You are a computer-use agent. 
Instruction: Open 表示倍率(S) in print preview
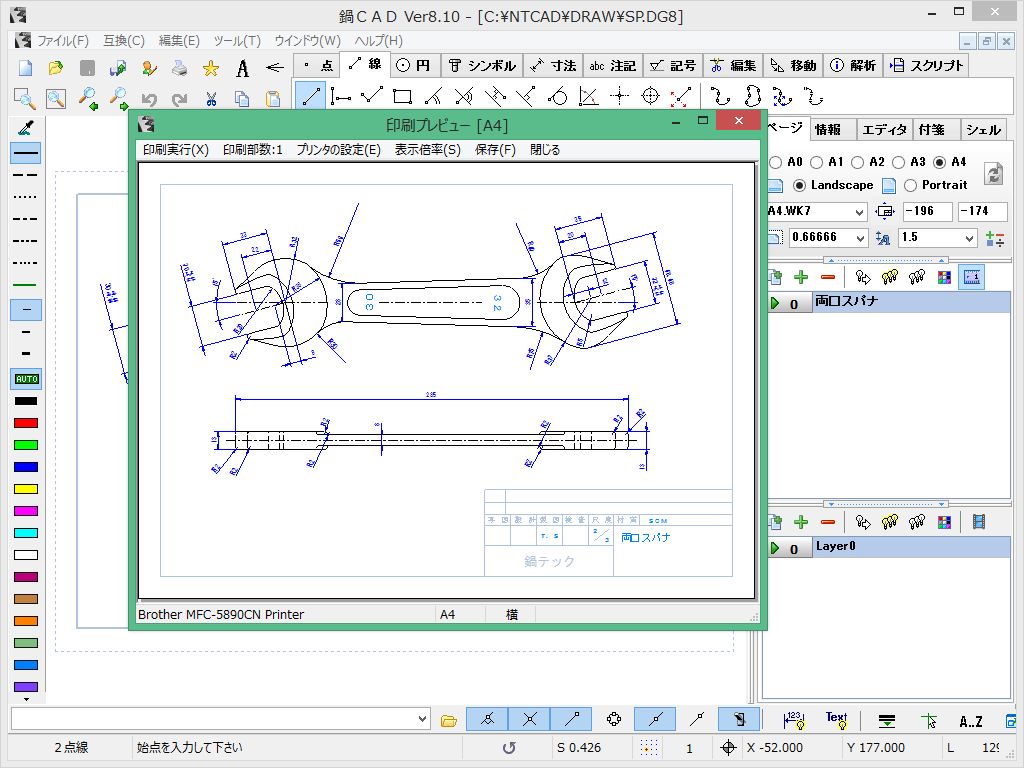tap(428, 150)
